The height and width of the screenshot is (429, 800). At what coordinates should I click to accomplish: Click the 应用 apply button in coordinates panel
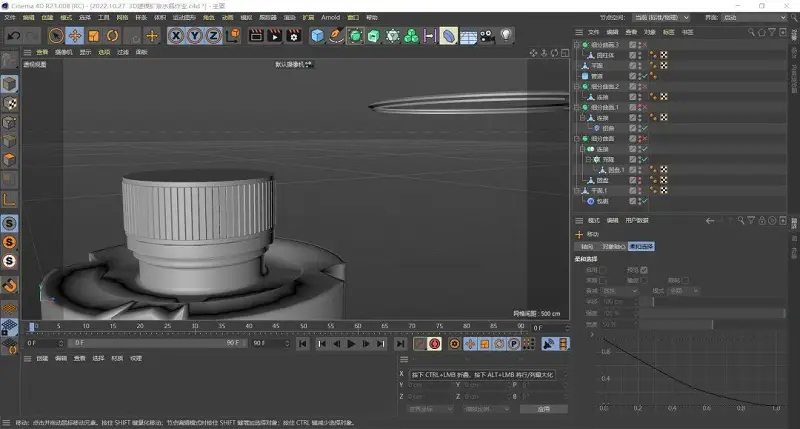(544, 409)
